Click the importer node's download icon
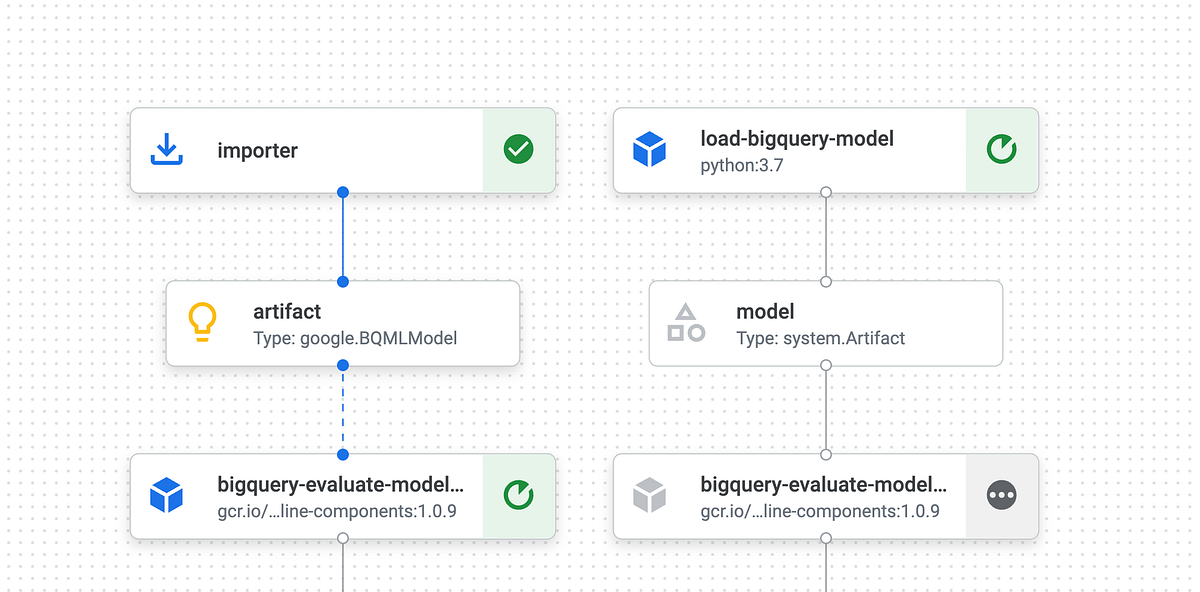 (x=168, y=149)
